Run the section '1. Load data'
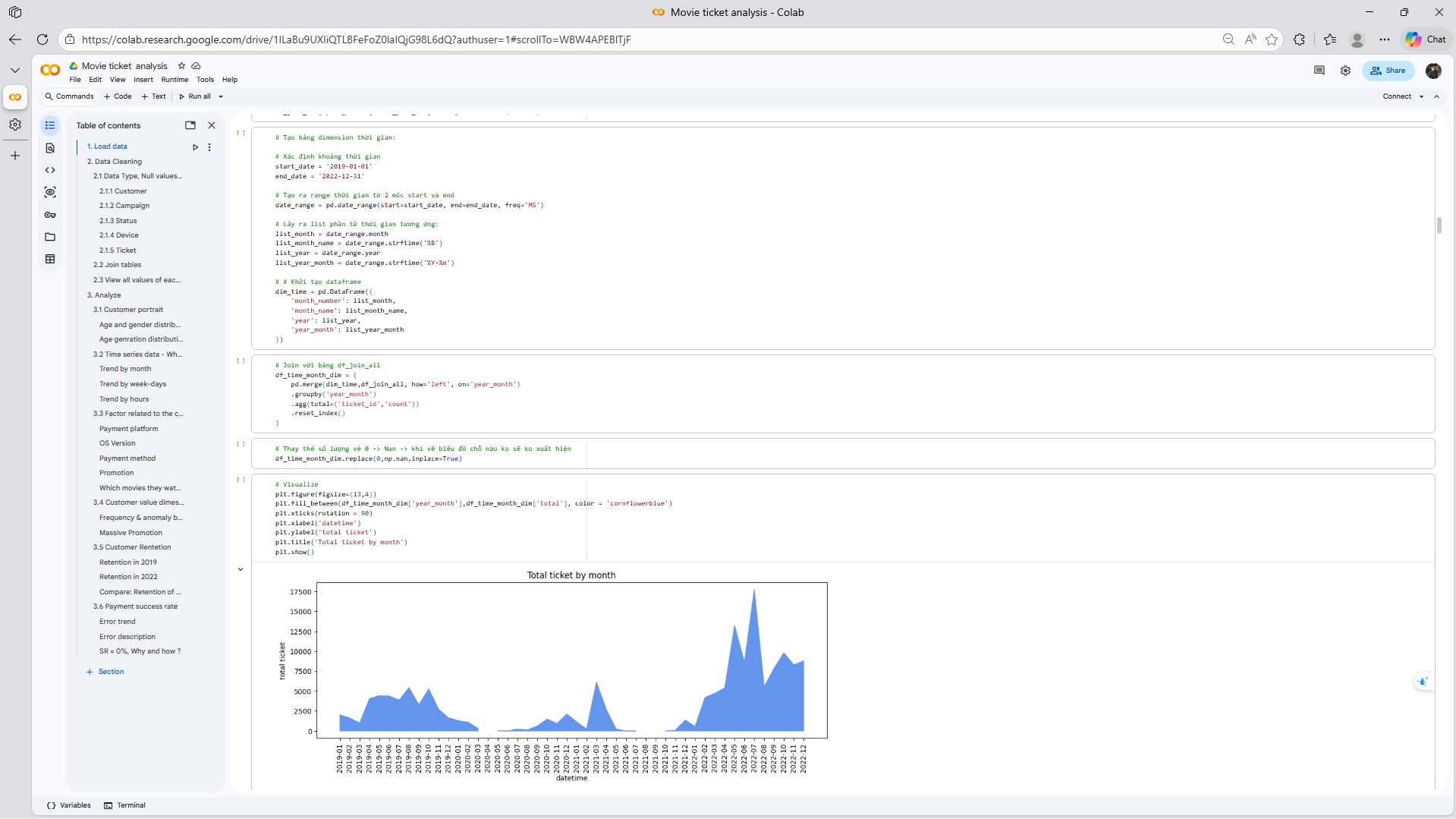This screenshot has height=819, width=1456. pos(195,147)
